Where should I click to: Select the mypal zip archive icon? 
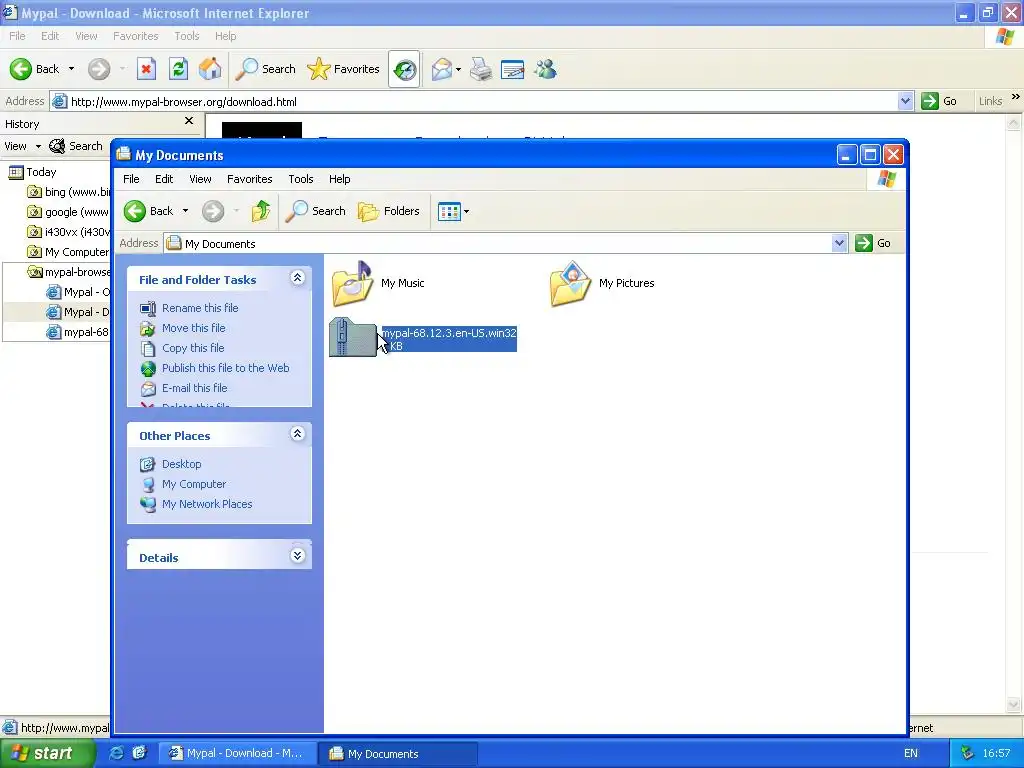point(353,337)
